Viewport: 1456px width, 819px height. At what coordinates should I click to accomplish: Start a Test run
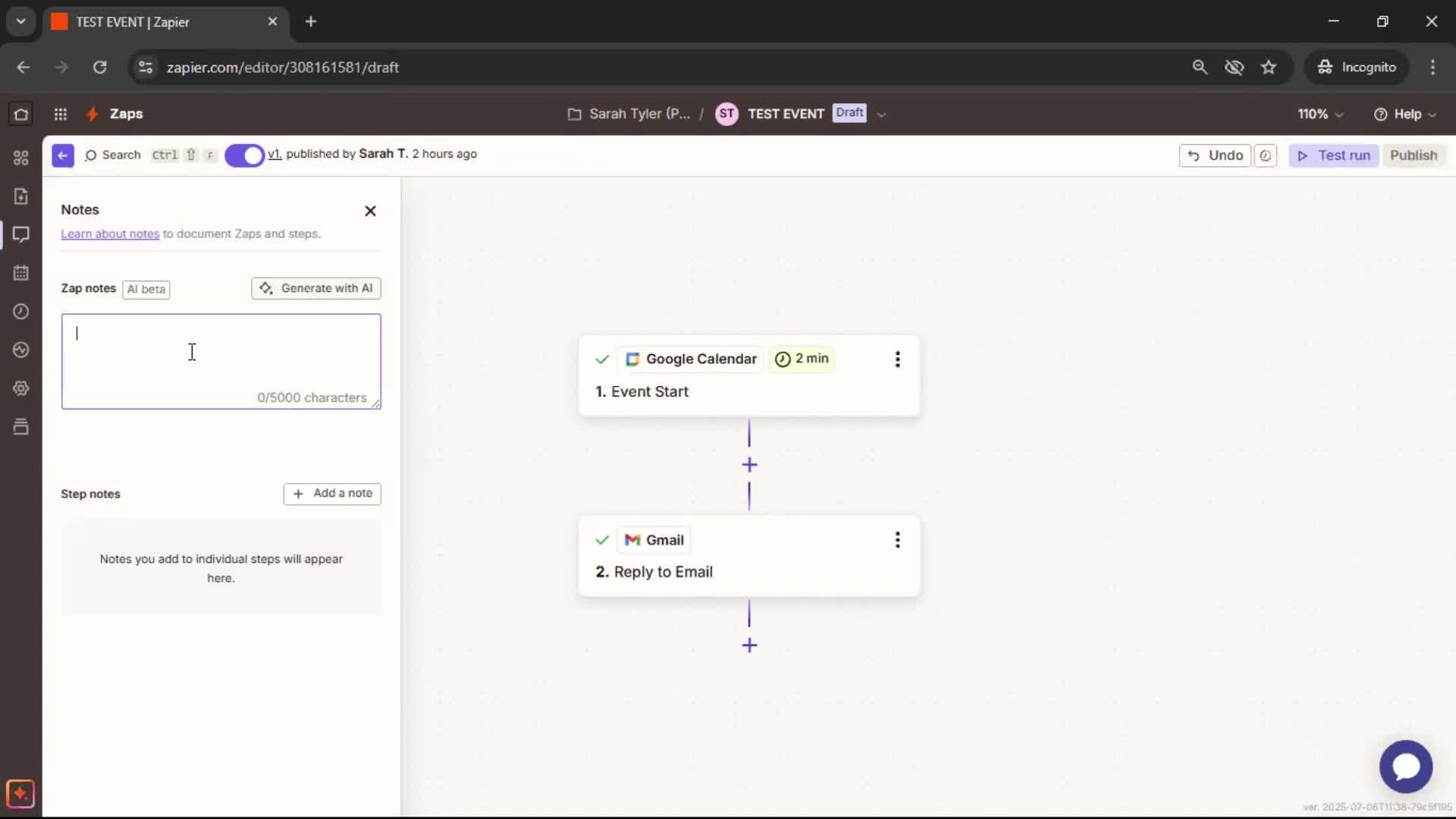tap(1334, 155)
